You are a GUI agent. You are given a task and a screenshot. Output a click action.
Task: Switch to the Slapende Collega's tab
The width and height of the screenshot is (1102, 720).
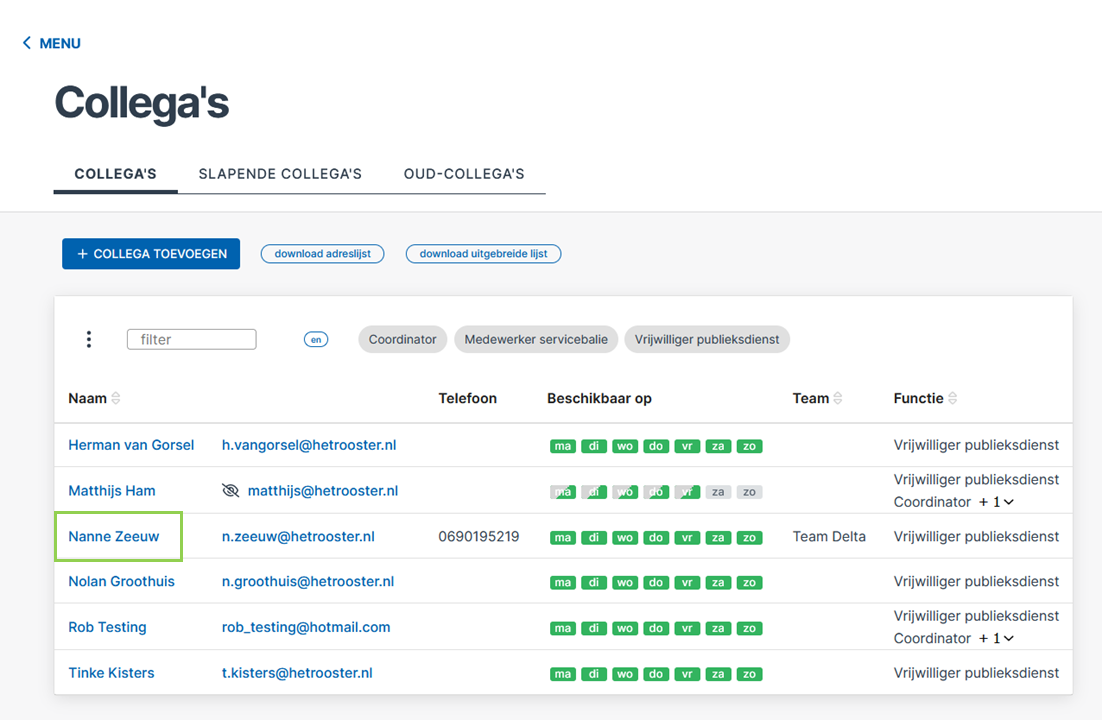[x=280, y=174]
